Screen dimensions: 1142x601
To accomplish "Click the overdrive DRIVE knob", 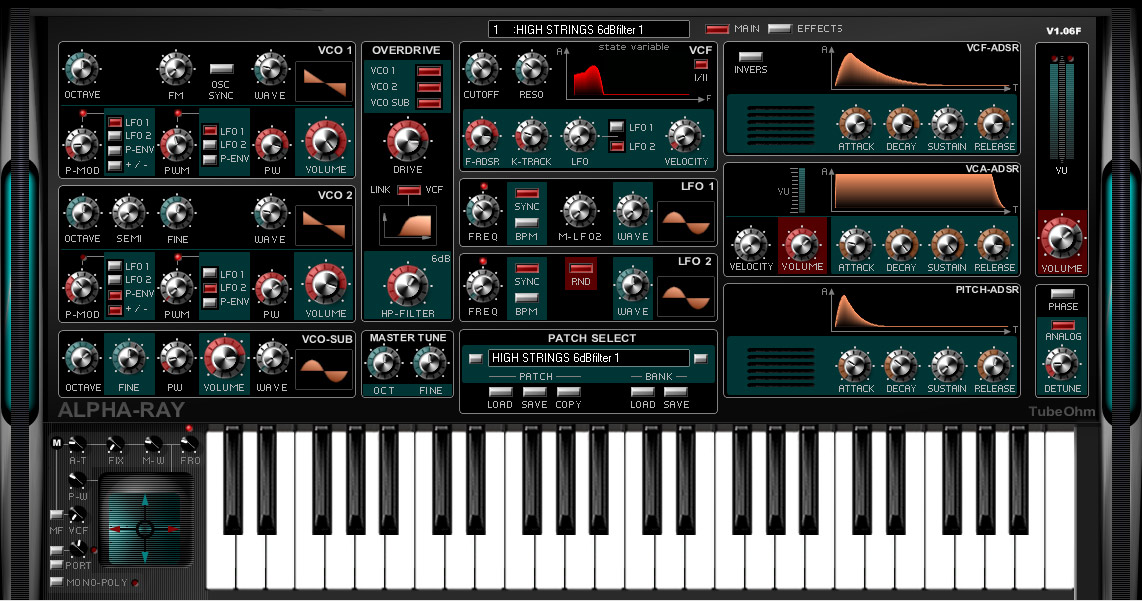I will click(408, 141).
